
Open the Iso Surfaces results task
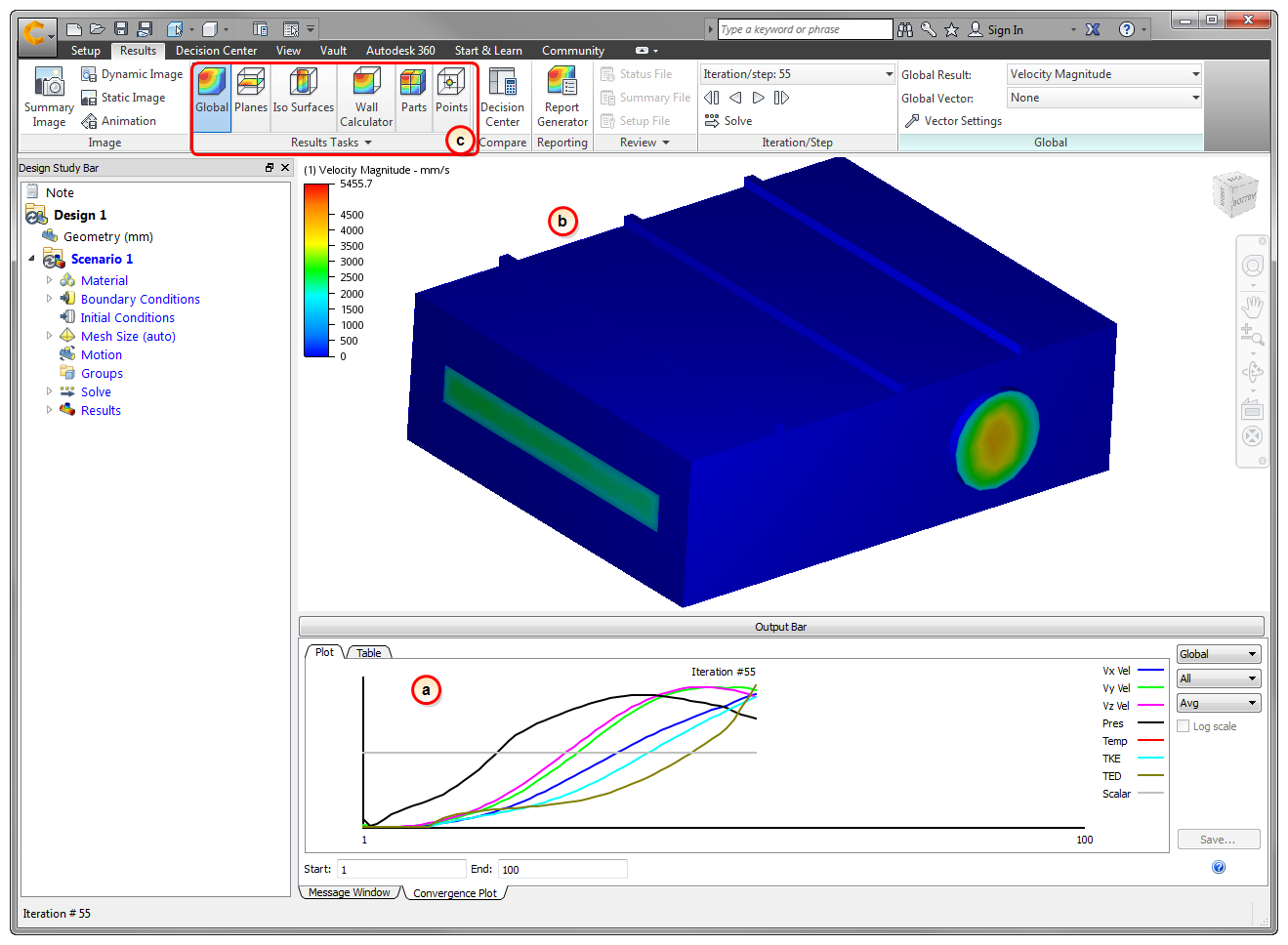point(304,90)
